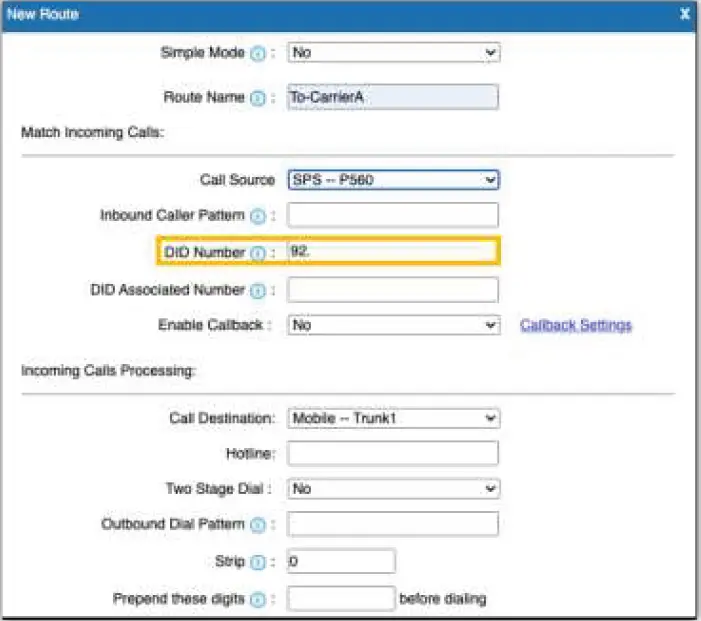Open the Call Destination dropdown
This screenshot has width=701, height=621.
click(393, 418)
